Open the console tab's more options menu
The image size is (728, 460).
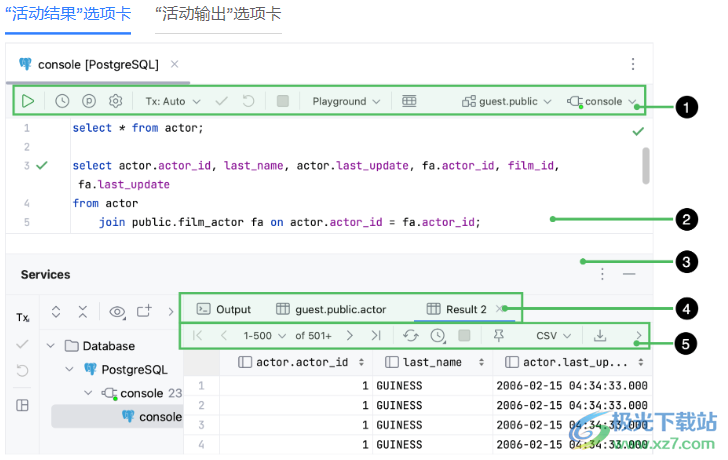pos(633,64)
